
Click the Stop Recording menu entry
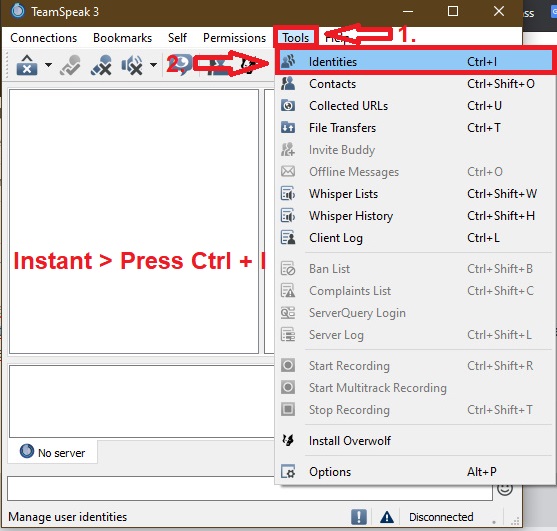pyautogui.click(x=415, y=410)
